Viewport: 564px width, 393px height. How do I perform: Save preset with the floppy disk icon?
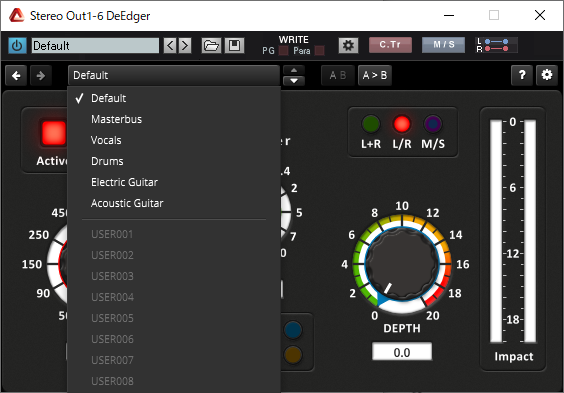[235, 46]
